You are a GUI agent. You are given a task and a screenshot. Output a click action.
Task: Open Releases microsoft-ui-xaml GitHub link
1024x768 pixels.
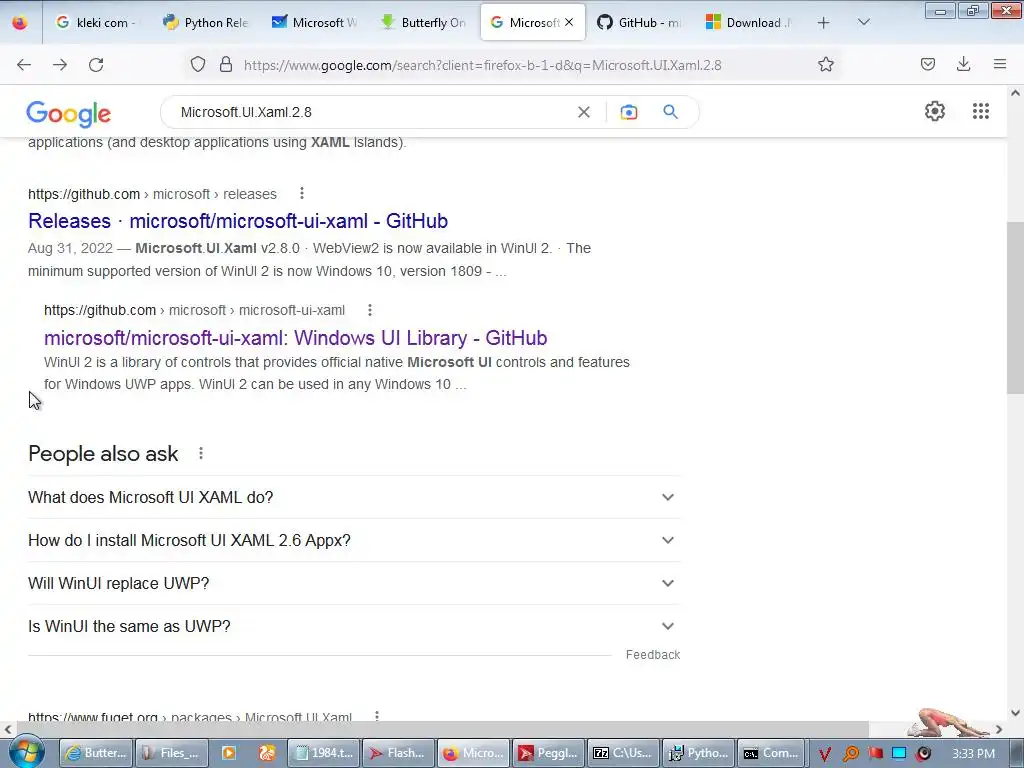click(238, 221)
